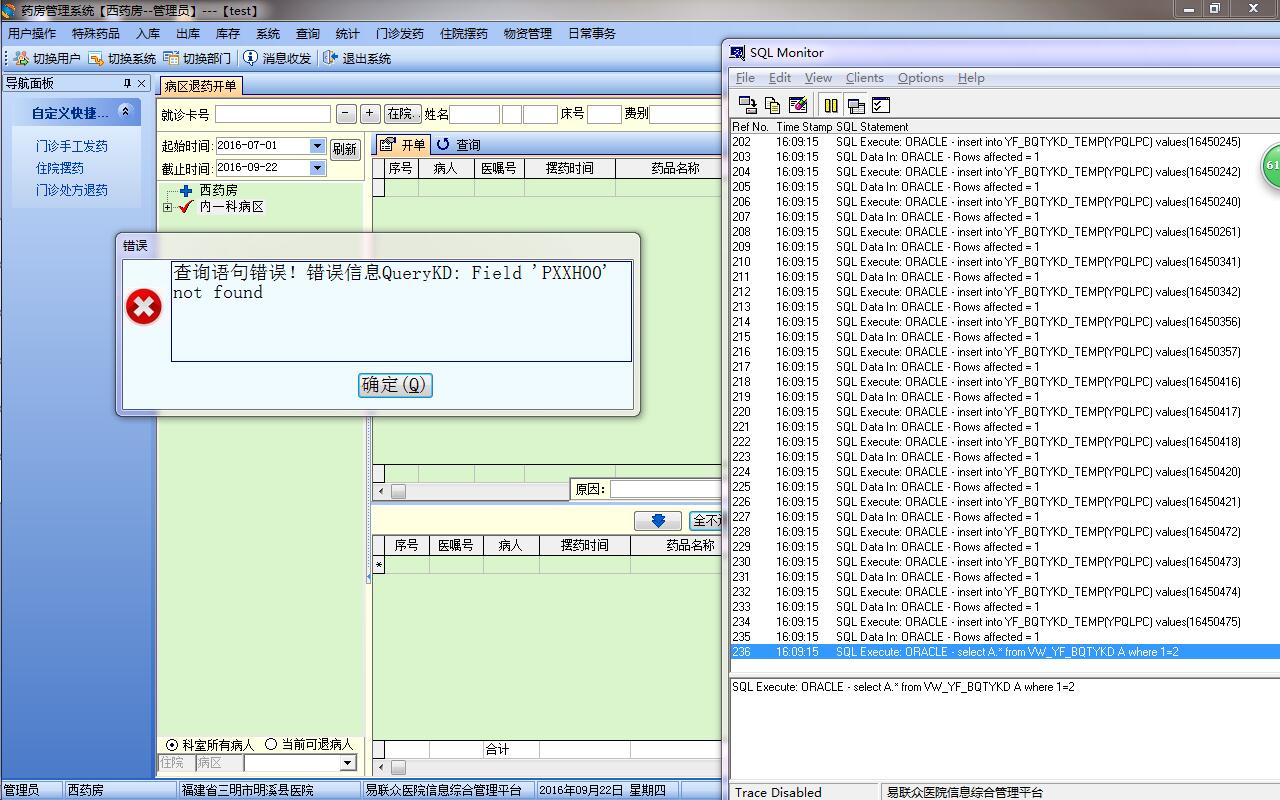Open the 库存 menu
This screenshot has width=1280, height=800.
pos(228,33)
